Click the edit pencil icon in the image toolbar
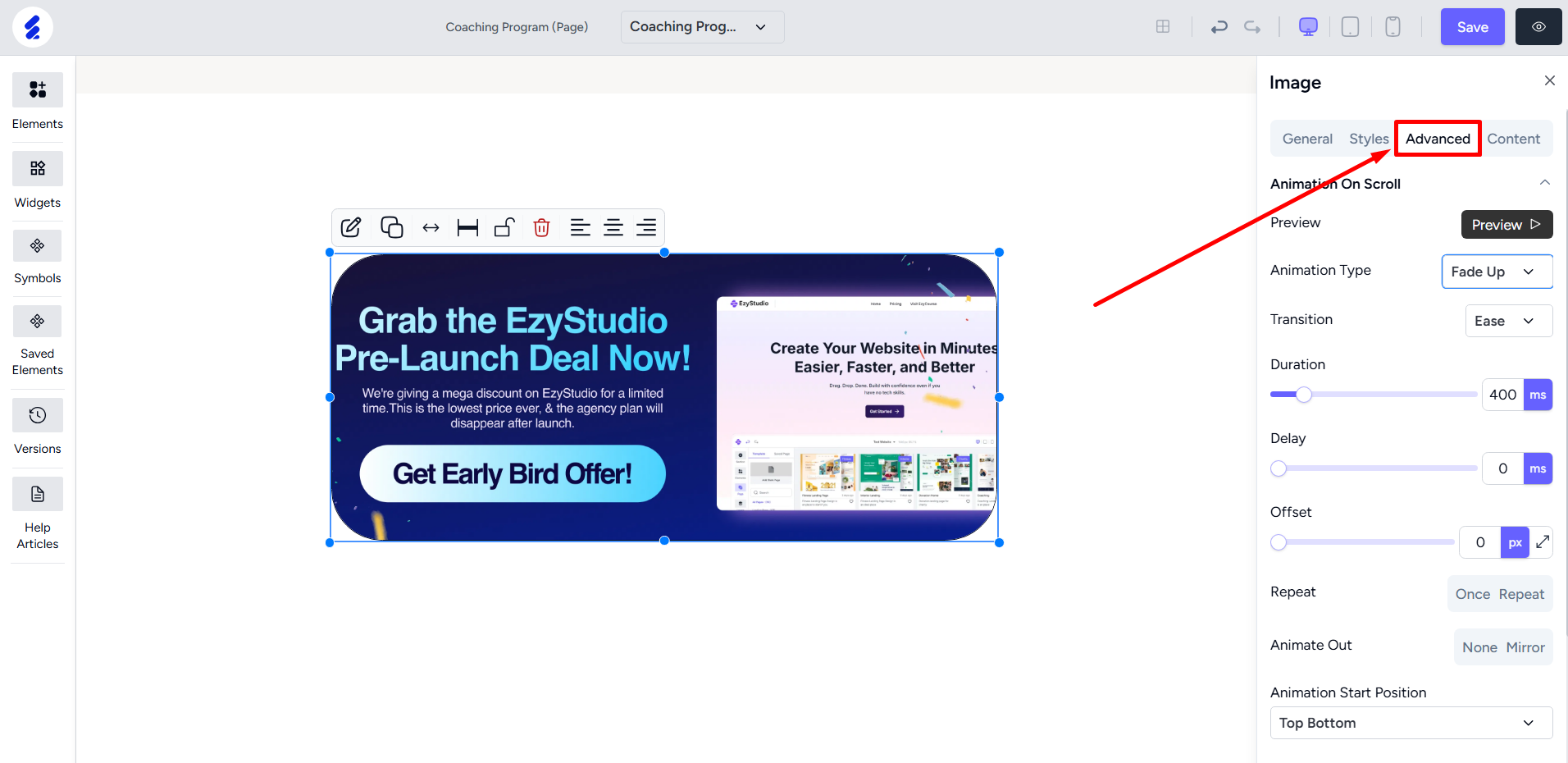Screen dimensions: 1568x763 pos(351,227)
